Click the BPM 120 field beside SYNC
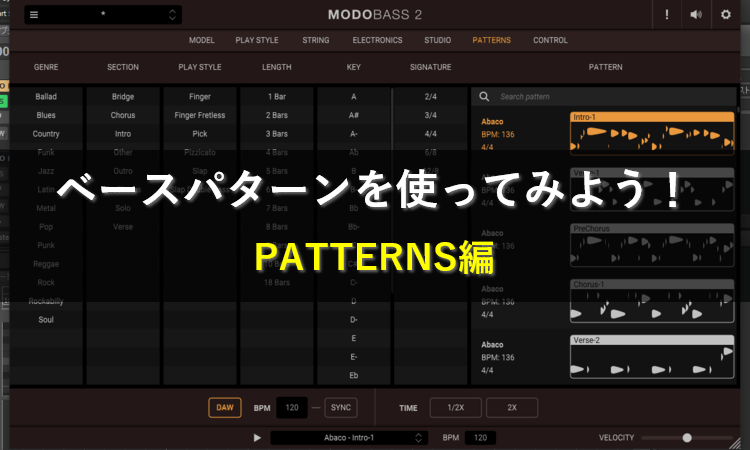The height and width of the screenshot is (450, 750). pos(292,407)
